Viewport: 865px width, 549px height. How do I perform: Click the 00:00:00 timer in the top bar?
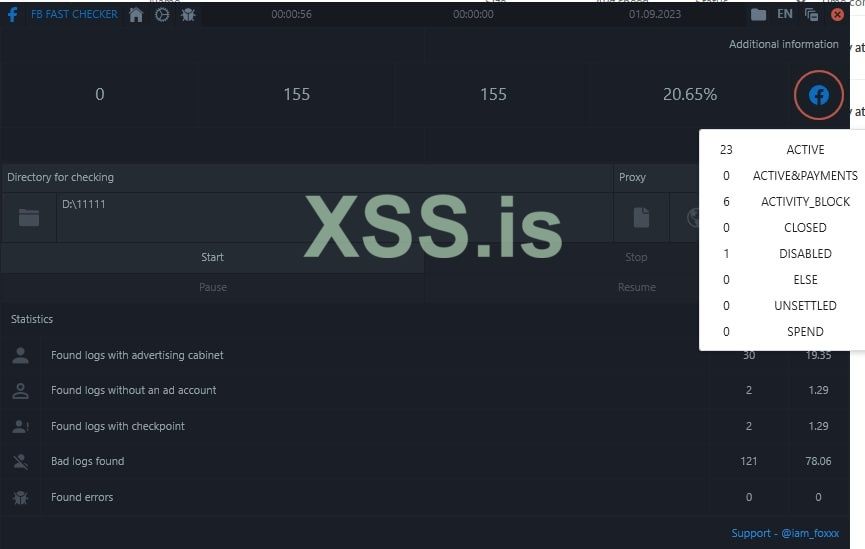point(473,14)
